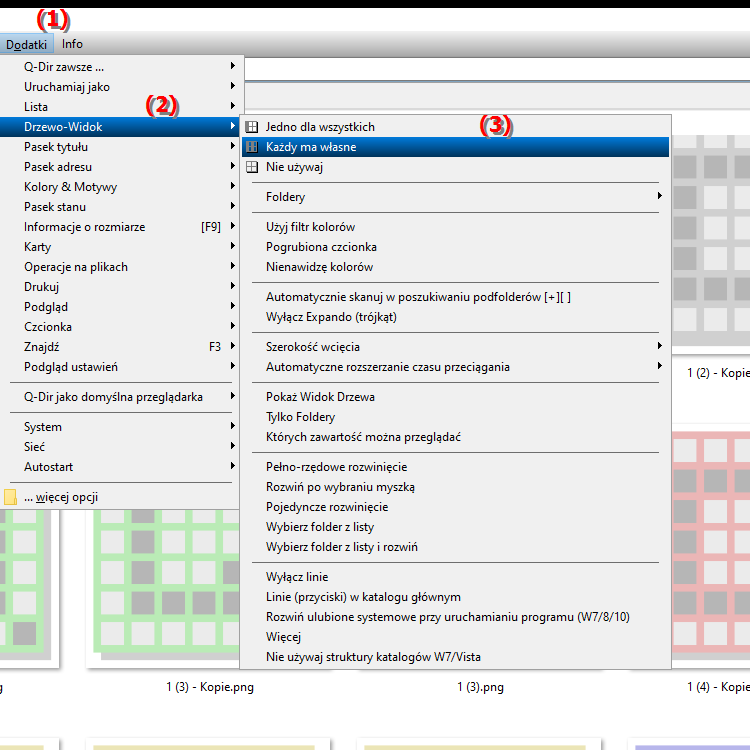The height and width of the screenshot is (750, 750).
Task: Select the '1 (3) - Kopie.png' thumbnail label
Action: (210, 687)
